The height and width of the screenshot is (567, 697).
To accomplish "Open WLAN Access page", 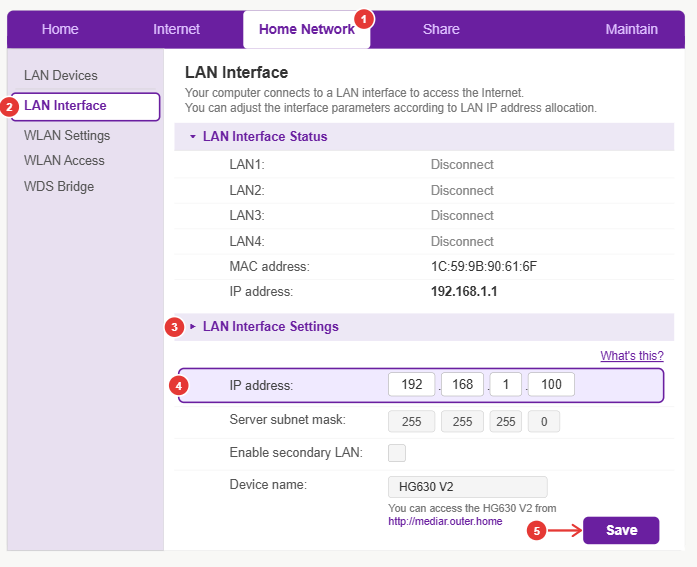I will 64,160.
